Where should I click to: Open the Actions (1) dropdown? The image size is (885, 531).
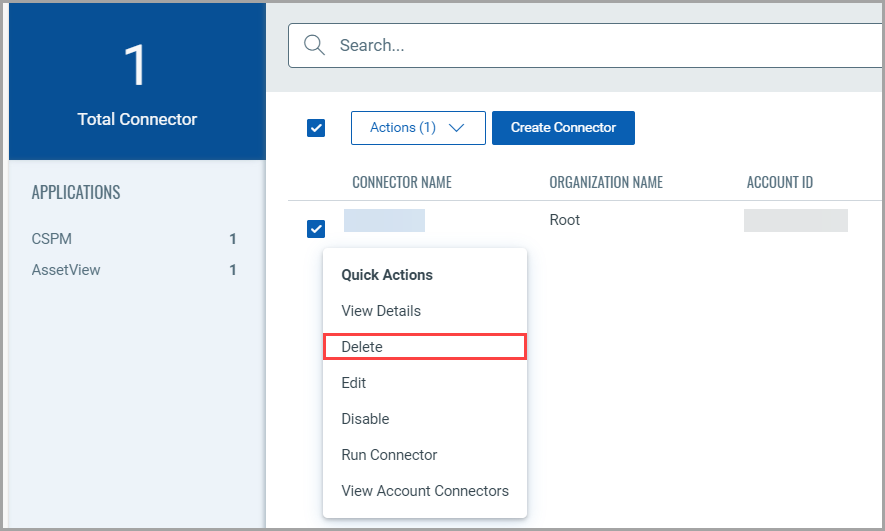click(417, 128)
